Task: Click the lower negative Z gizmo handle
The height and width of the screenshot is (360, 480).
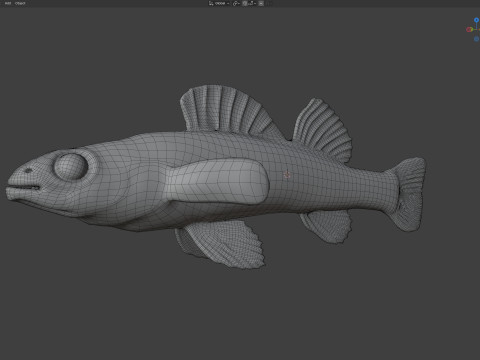Action: (x=476, y=39)
